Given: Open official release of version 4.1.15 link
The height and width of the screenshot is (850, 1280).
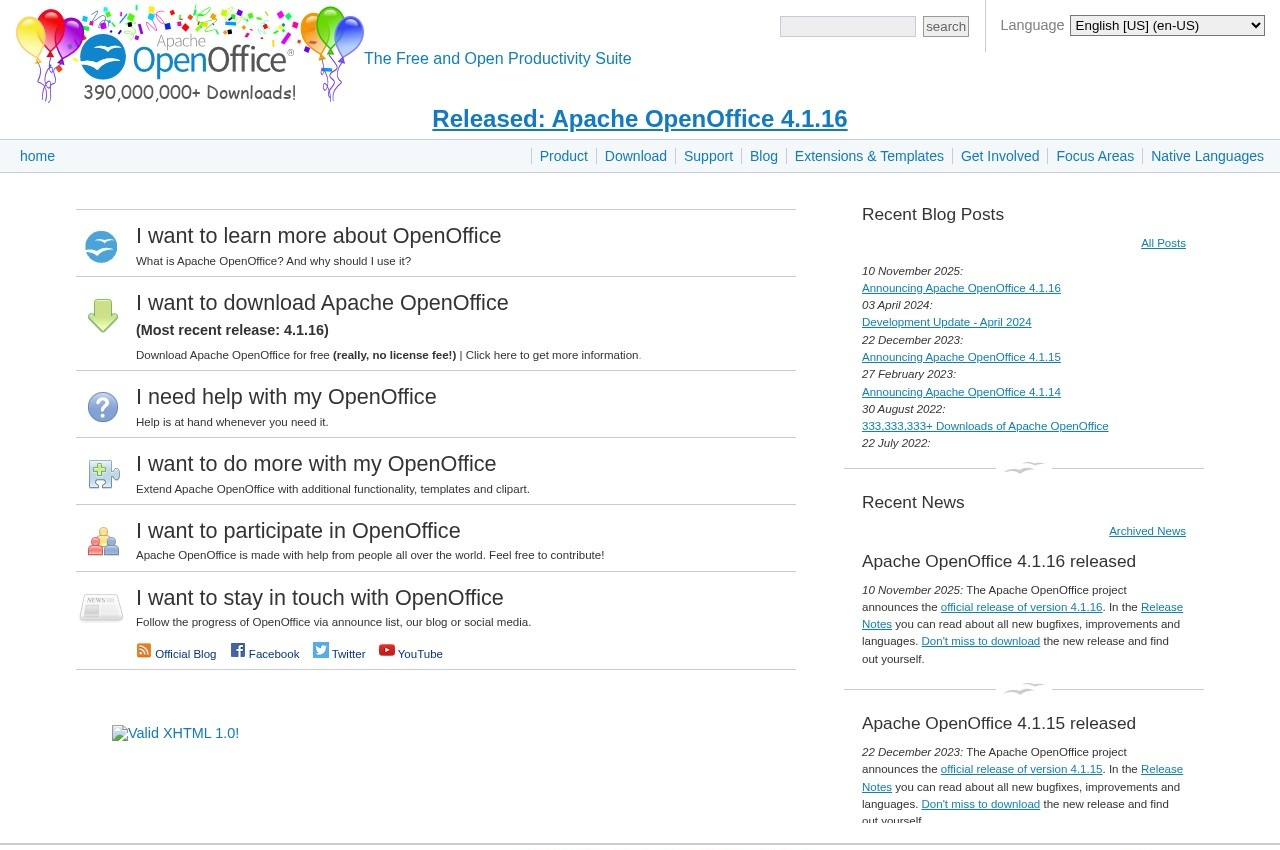Looking at the screenshot, I should (1021, 769).
